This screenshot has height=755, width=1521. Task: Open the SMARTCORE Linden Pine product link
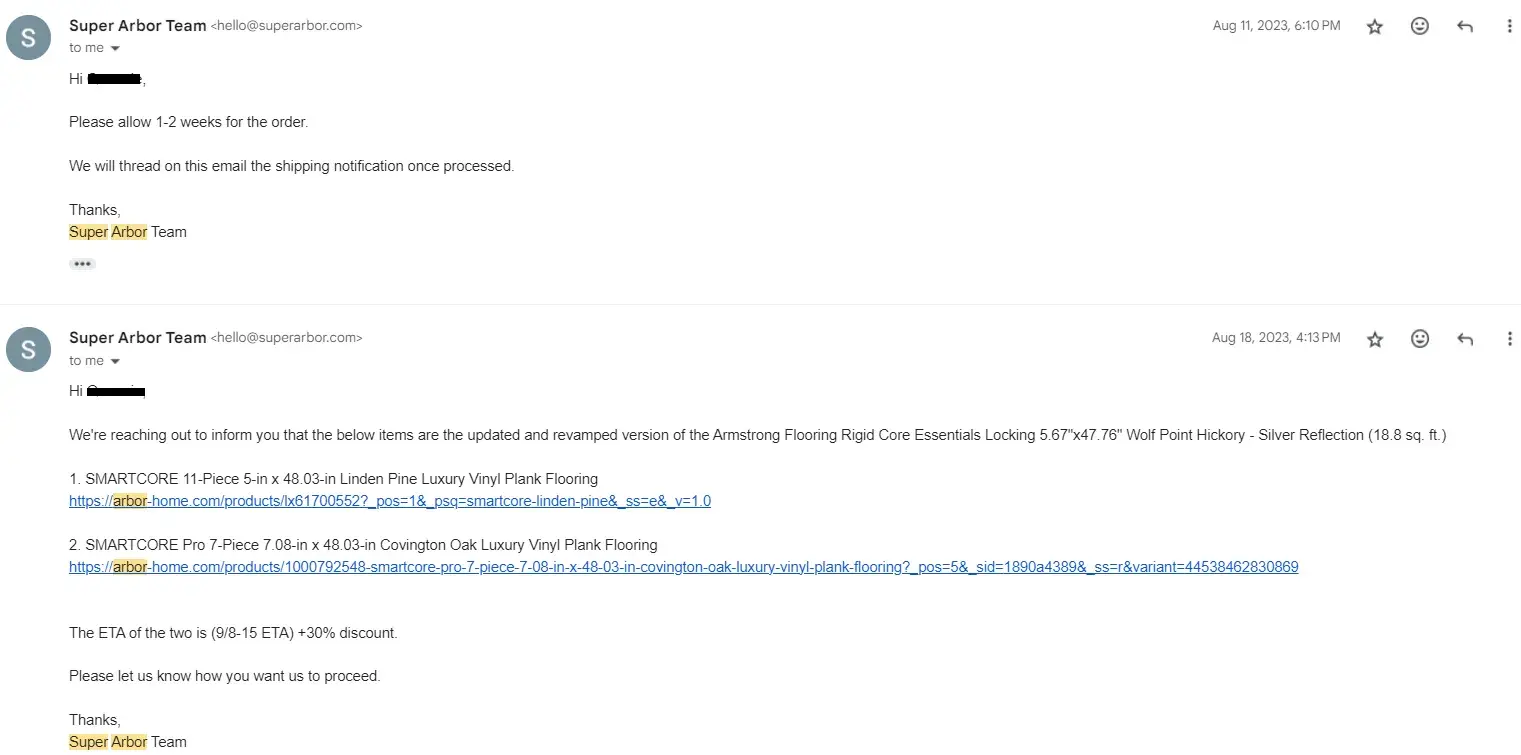click(x=390, y=501)
